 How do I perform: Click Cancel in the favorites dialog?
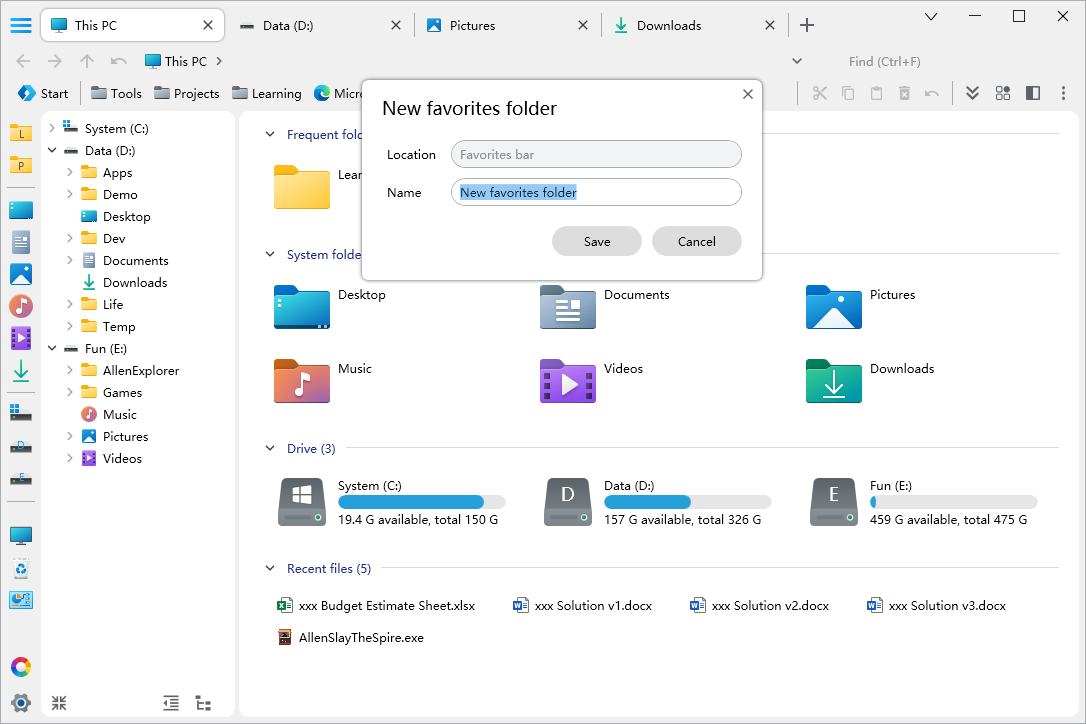coord(696,241)
